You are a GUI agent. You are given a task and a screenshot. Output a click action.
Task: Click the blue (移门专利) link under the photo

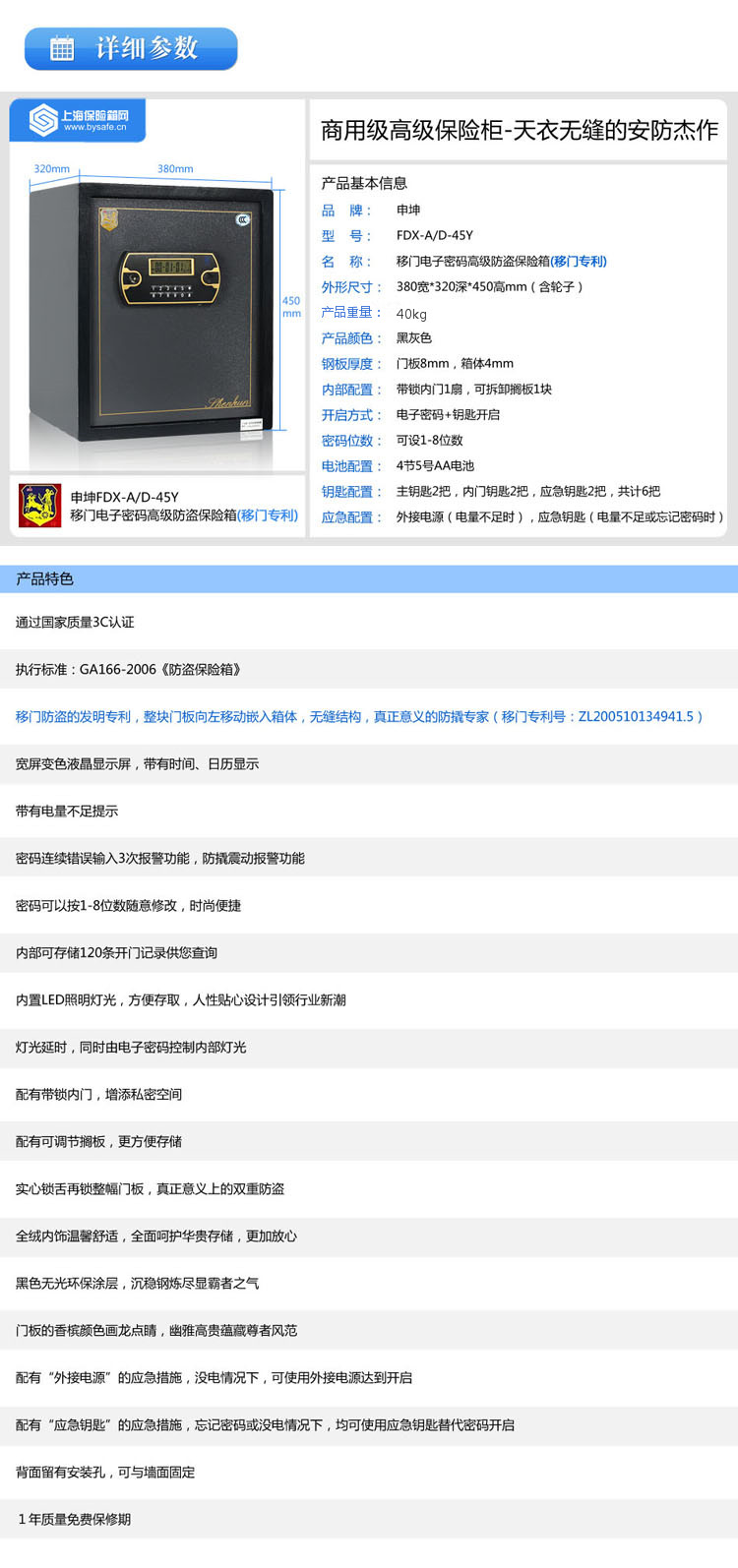[269, 514]
